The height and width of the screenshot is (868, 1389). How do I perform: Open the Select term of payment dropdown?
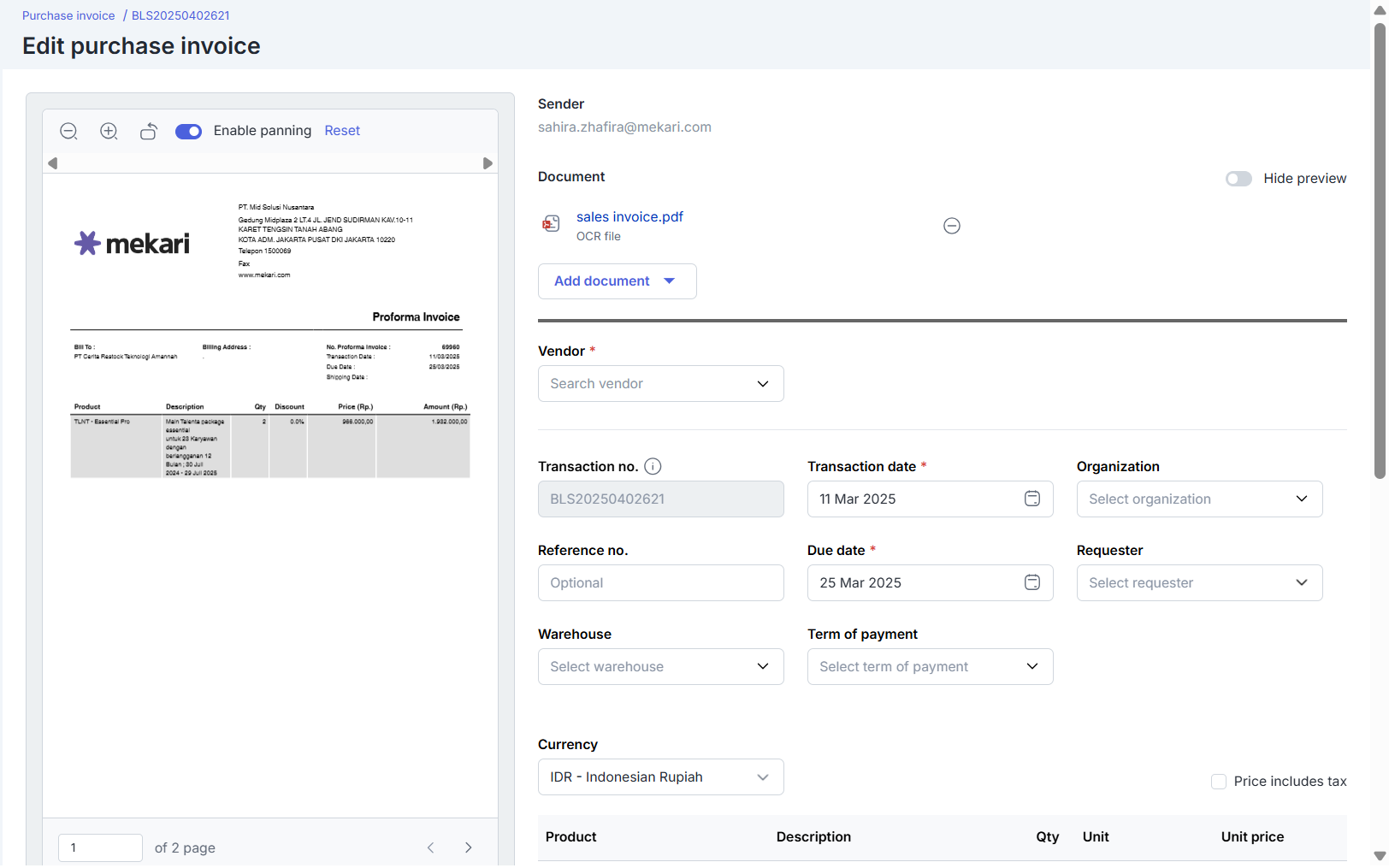[x=931, y=667]
